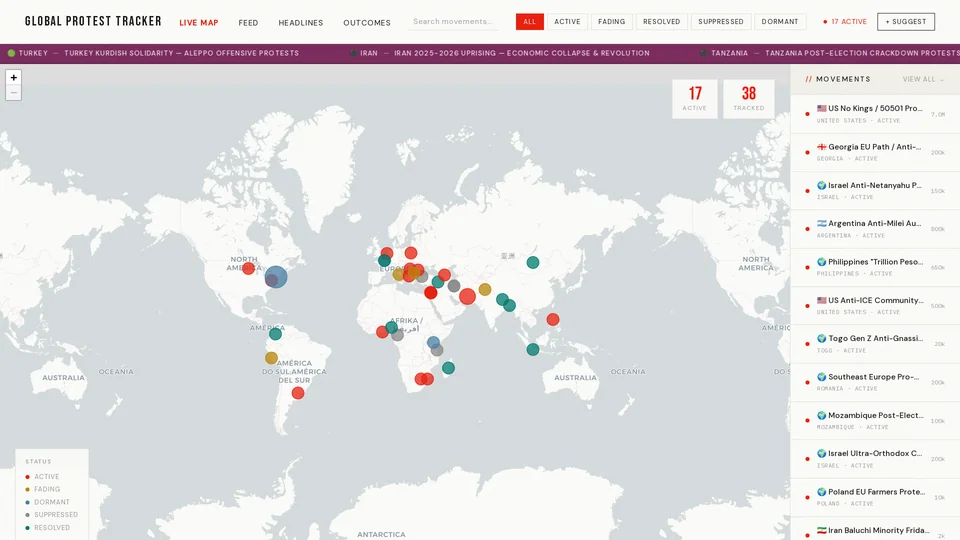Select US No Kings / 50501 movement
This screenshot has height=540, width=960.
point(875,114)
